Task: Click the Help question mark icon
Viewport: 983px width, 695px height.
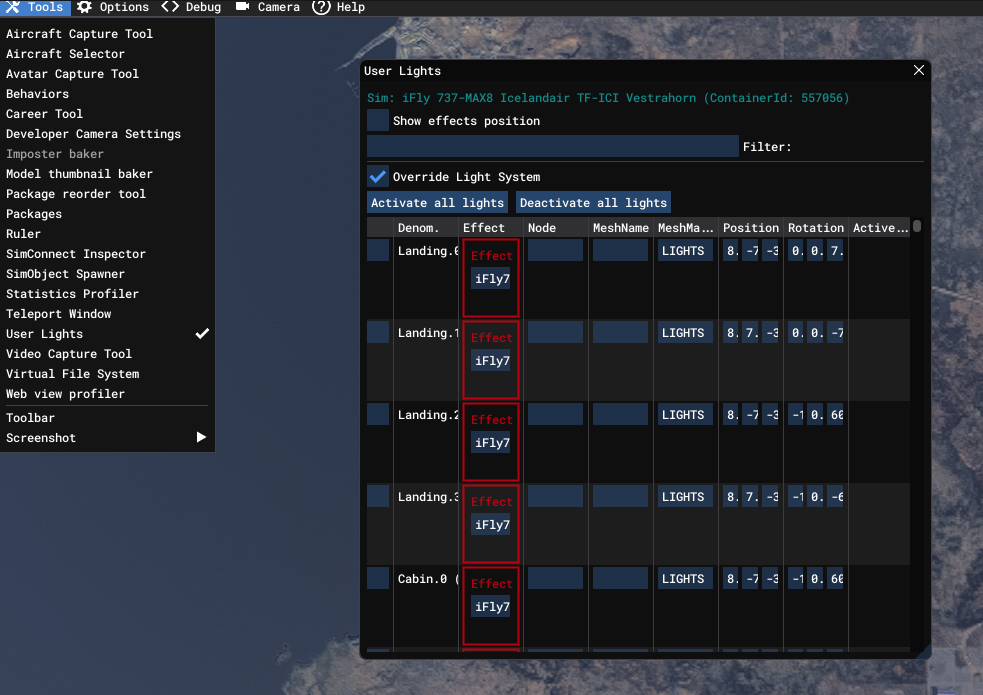Action: [x=321, y=7]
